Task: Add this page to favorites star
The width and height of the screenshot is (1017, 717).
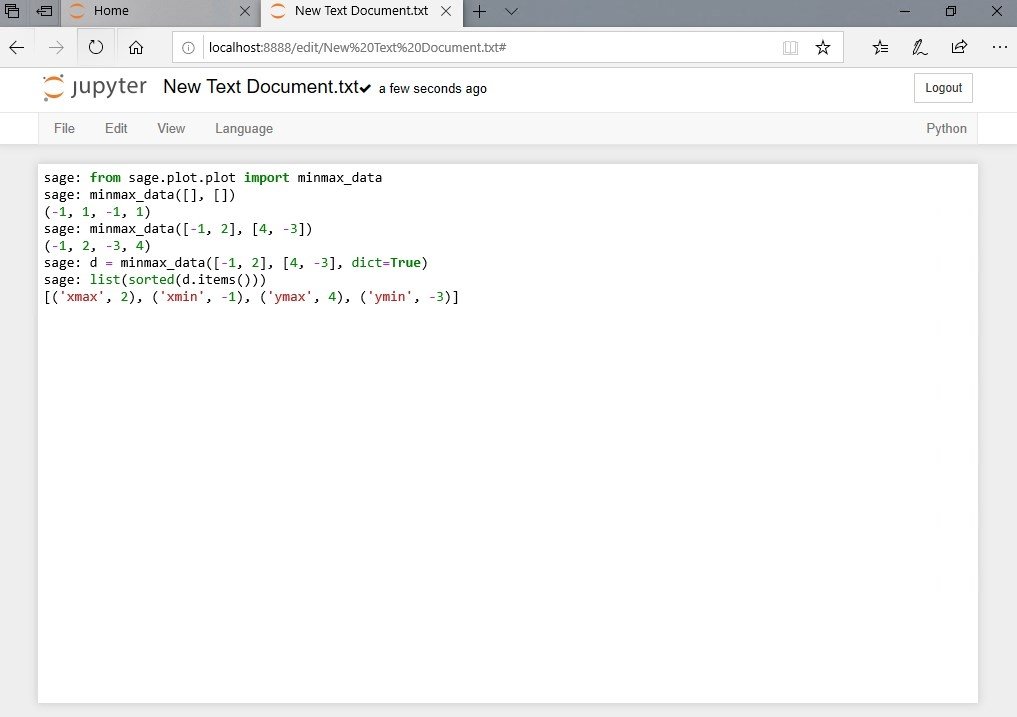Action: tap(822, 47)
